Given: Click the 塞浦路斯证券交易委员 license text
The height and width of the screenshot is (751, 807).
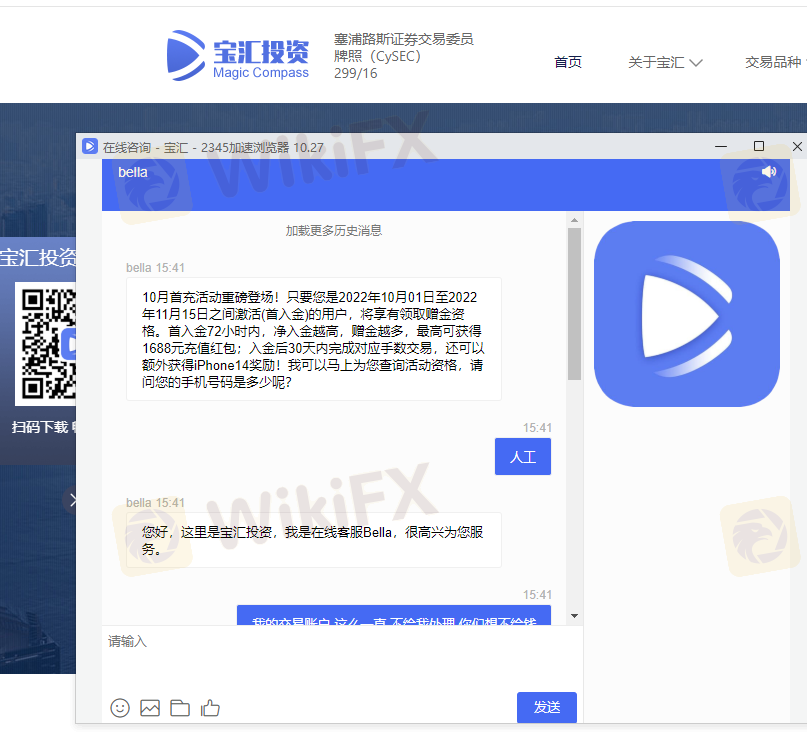Looking at the screenshot, I should point(404,56).
